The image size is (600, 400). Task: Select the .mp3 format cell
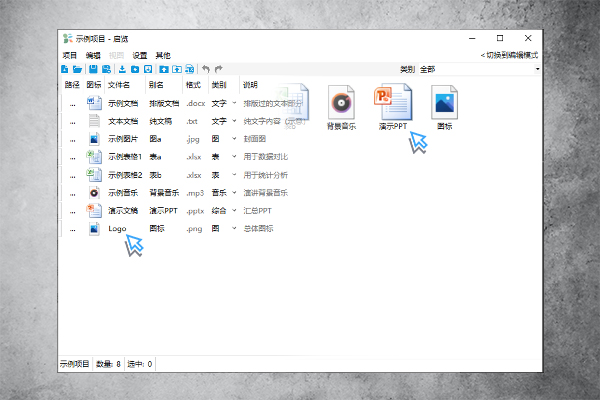click(x=195, y=193)
